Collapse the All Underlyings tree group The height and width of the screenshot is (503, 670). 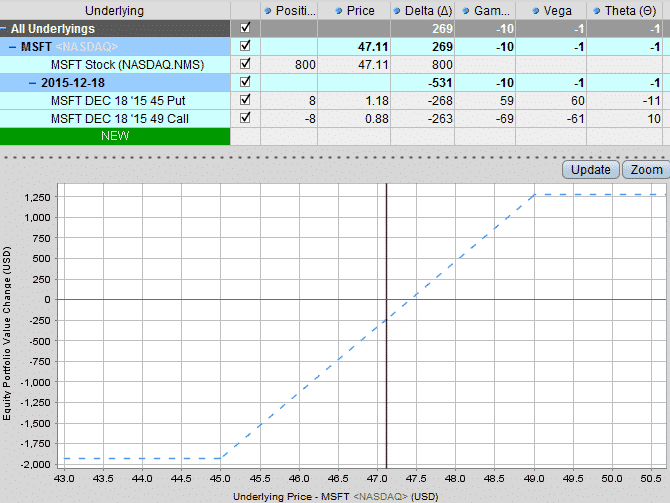click(x=3, y=29)
